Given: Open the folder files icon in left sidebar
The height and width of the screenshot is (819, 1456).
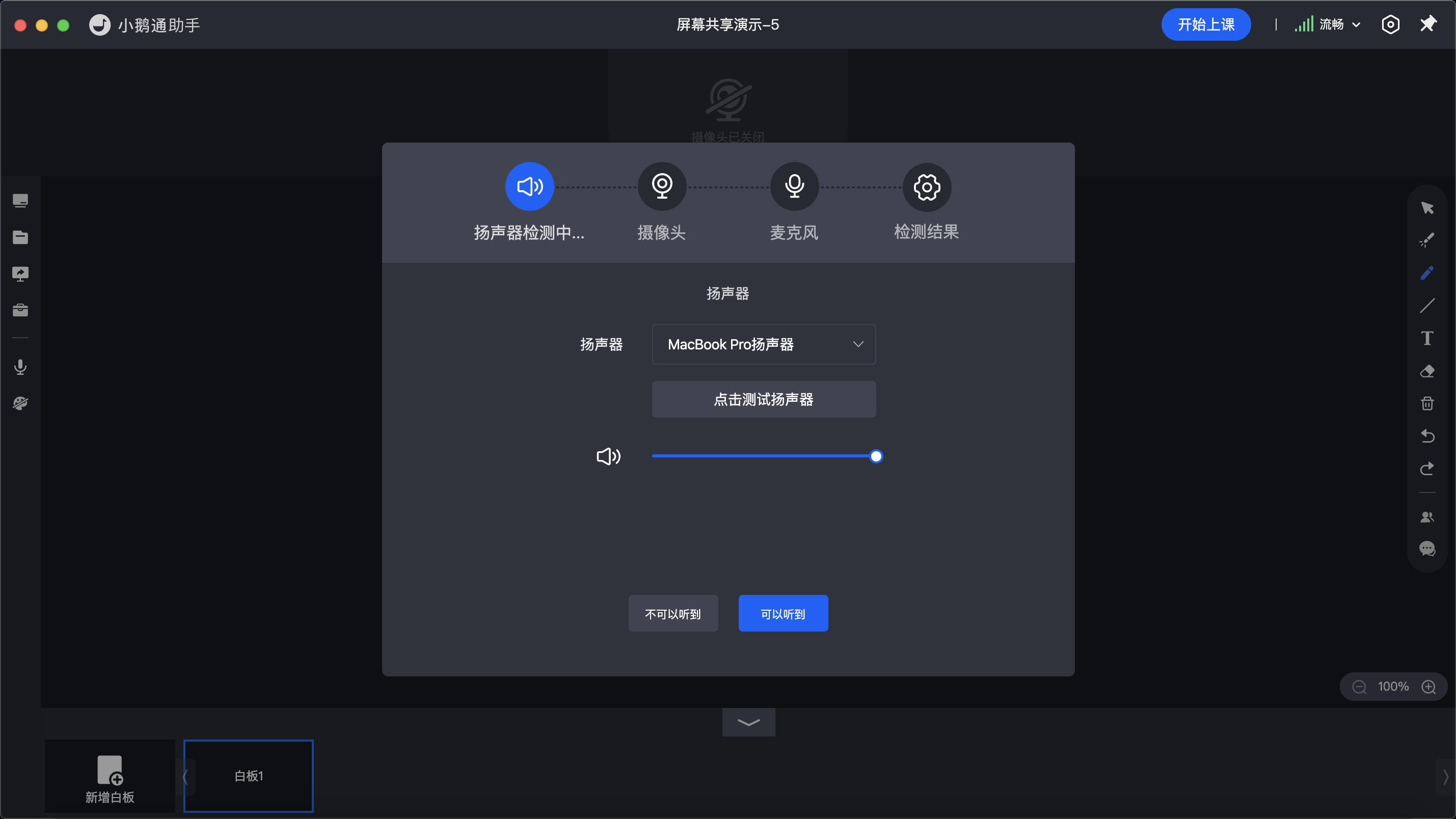Looking at the screenshot, I should [20, 237].
